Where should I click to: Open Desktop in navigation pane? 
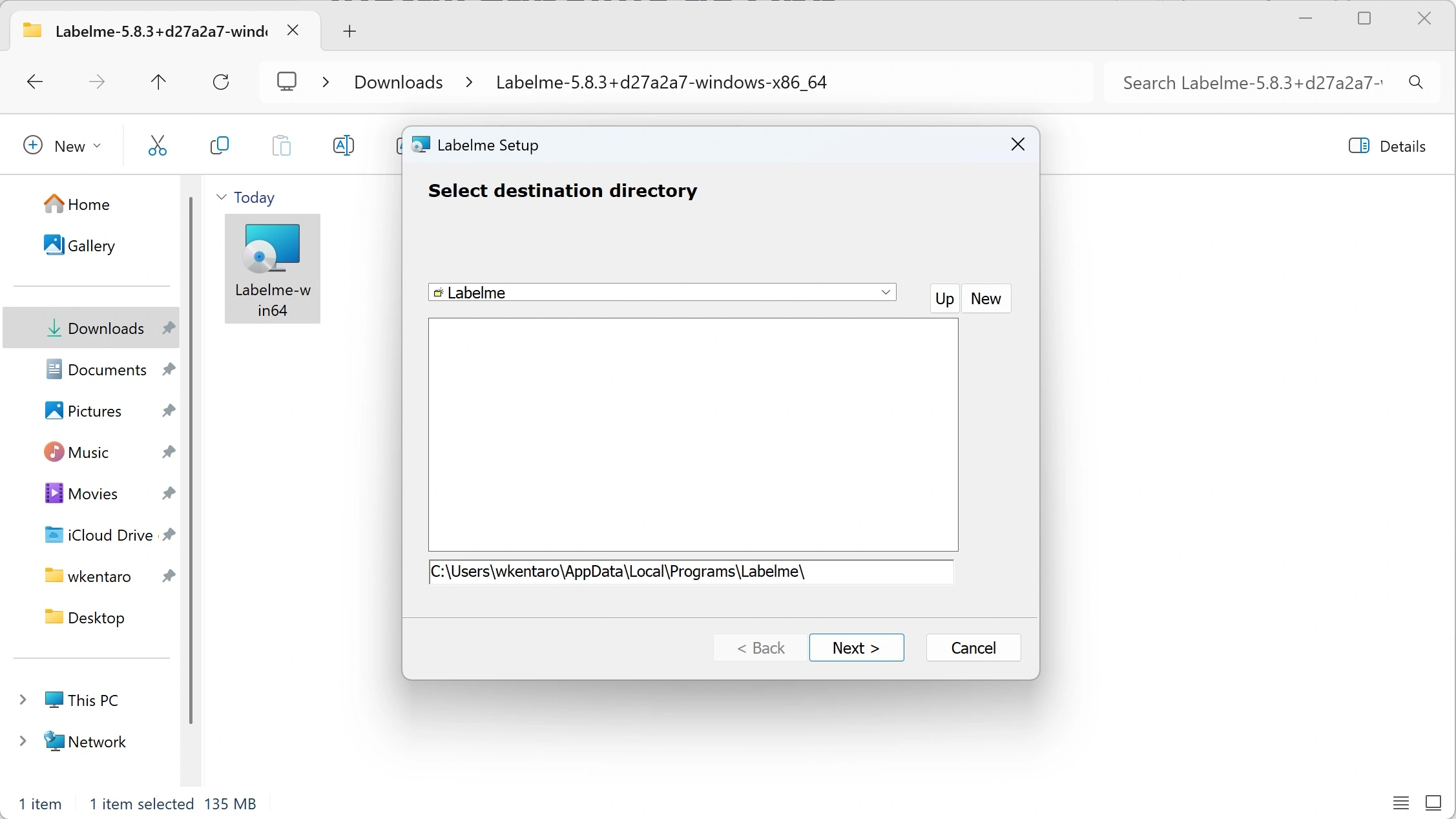(92, 617)
